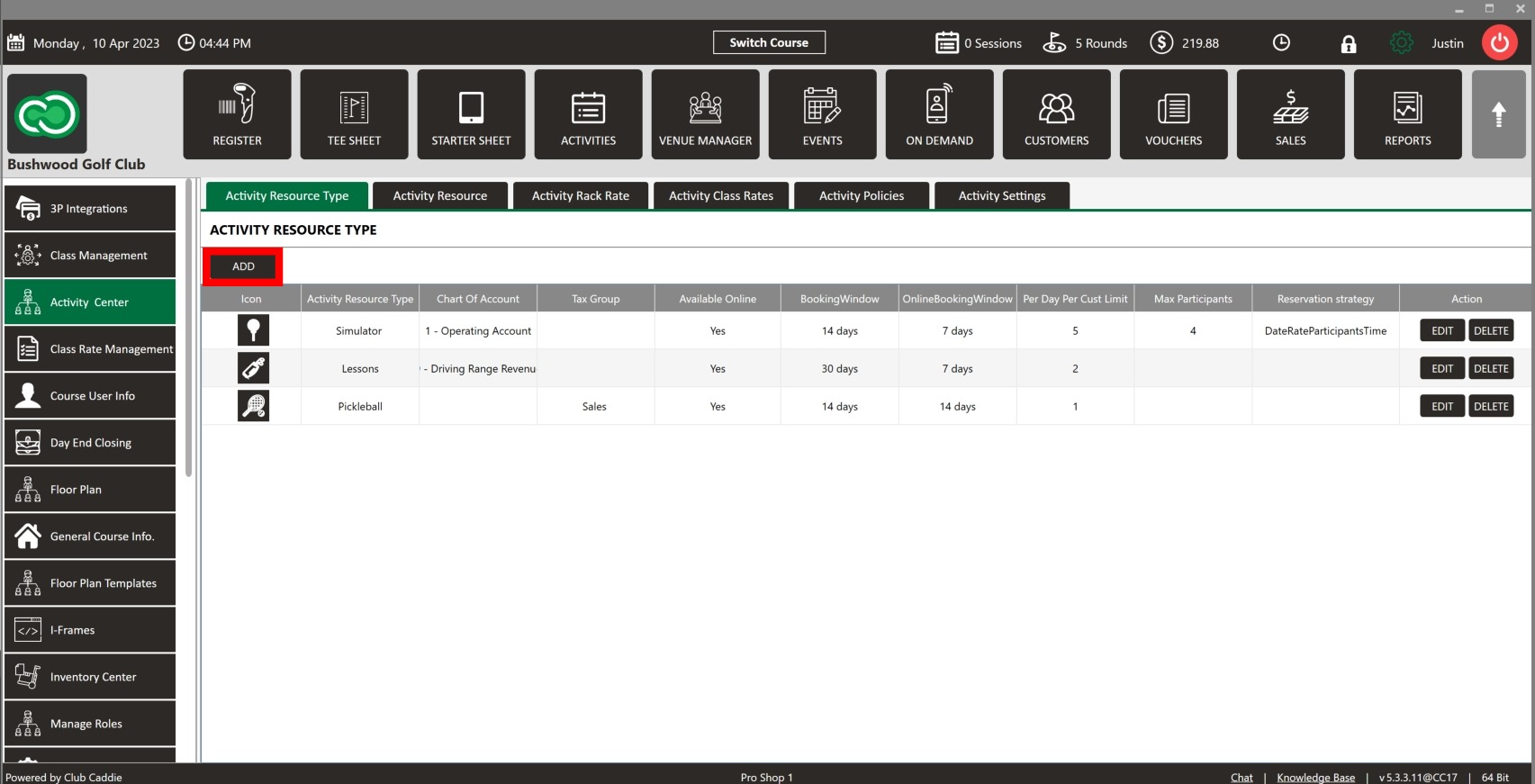Click the Pickleball row paddle icon
Image resolution: width=1535 pixels, height=784 pixels.
pos(253,406)
